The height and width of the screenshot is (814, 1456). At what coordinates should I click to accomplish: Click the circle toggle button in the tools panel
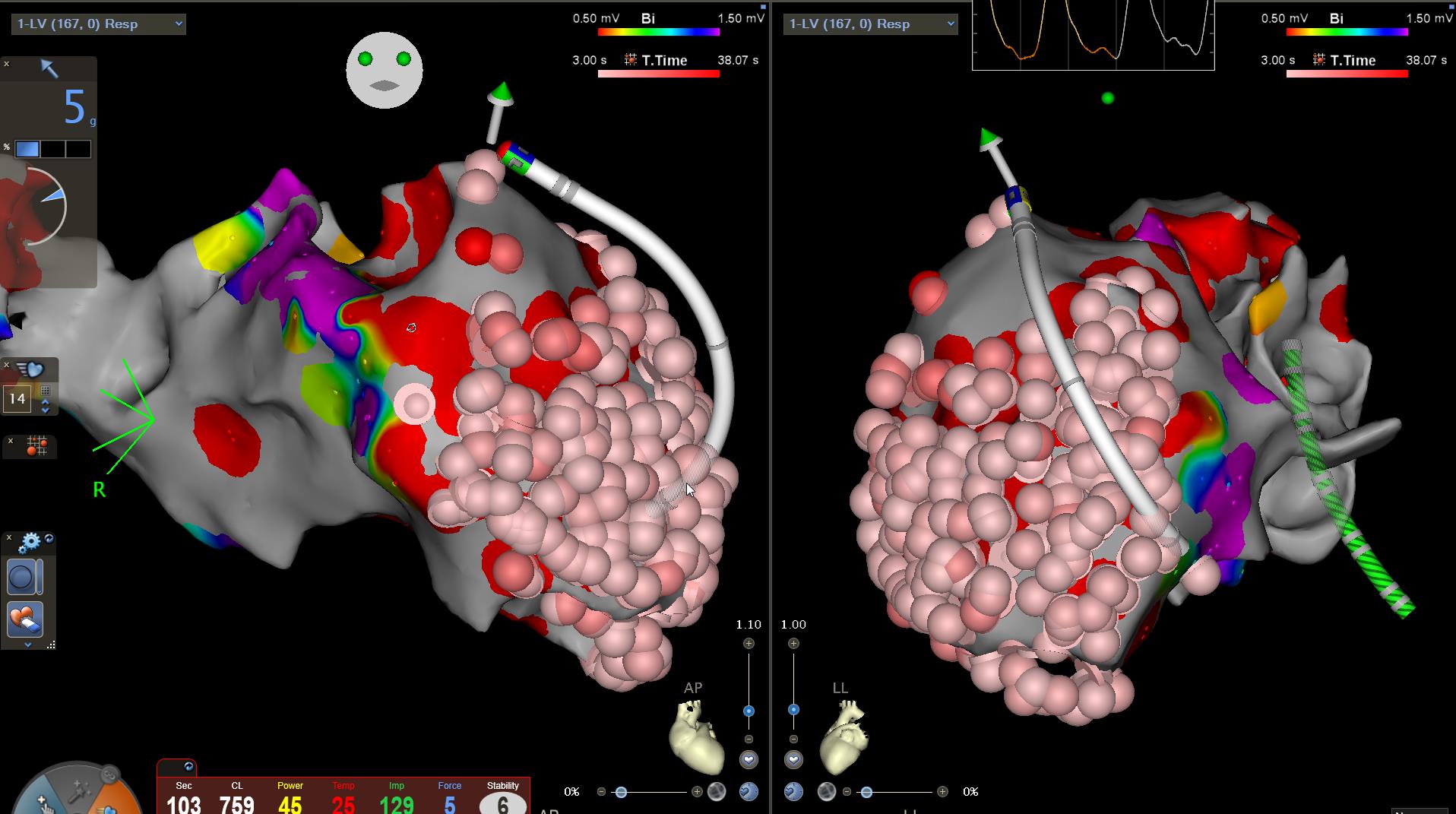click(x=21, y=576)
